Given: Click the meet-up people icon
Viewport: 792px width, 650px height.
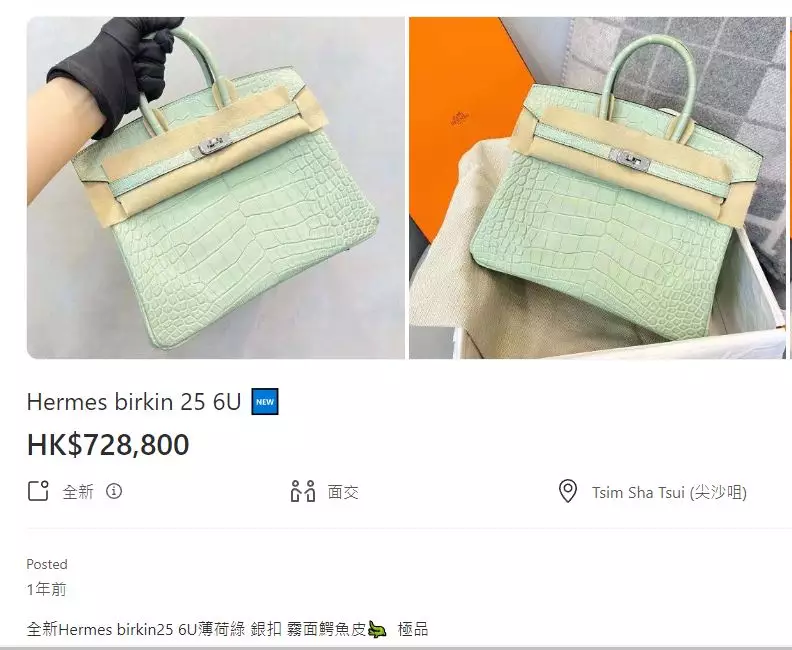Looking at the screenshot, I should pyautogui.click(x=303, y=491).
